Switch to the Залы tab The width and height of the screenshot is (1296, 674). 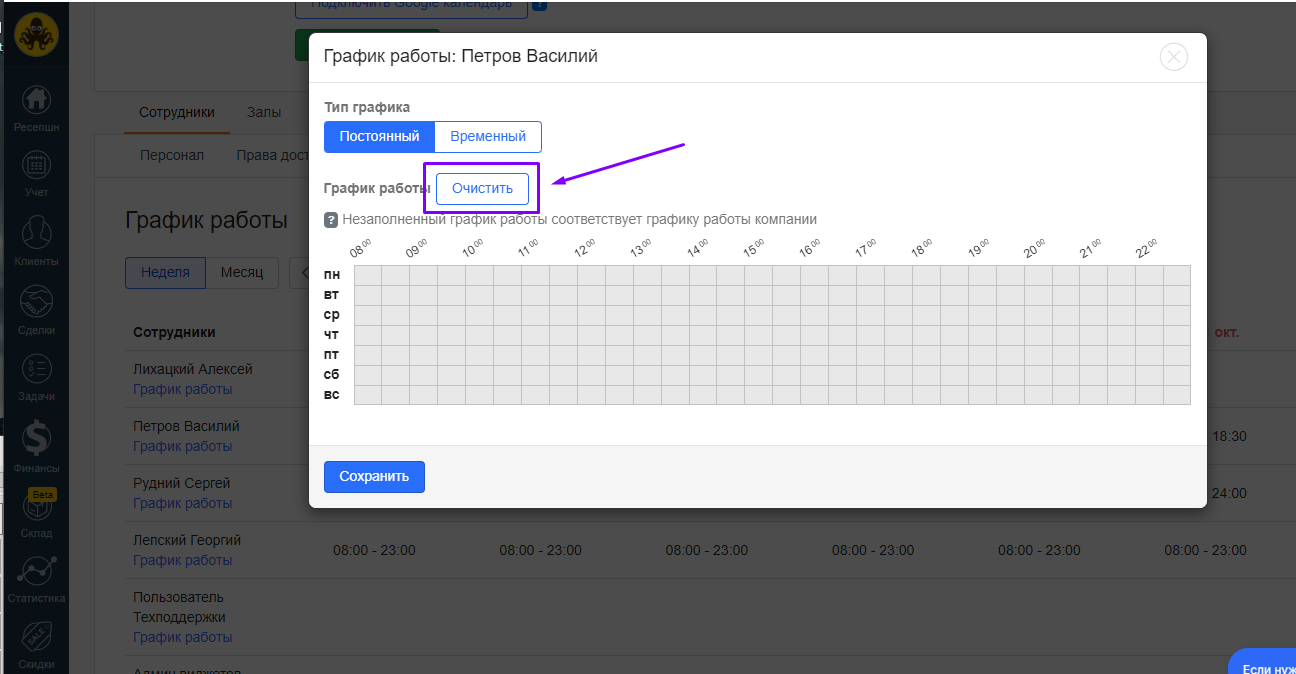[264, 112]
